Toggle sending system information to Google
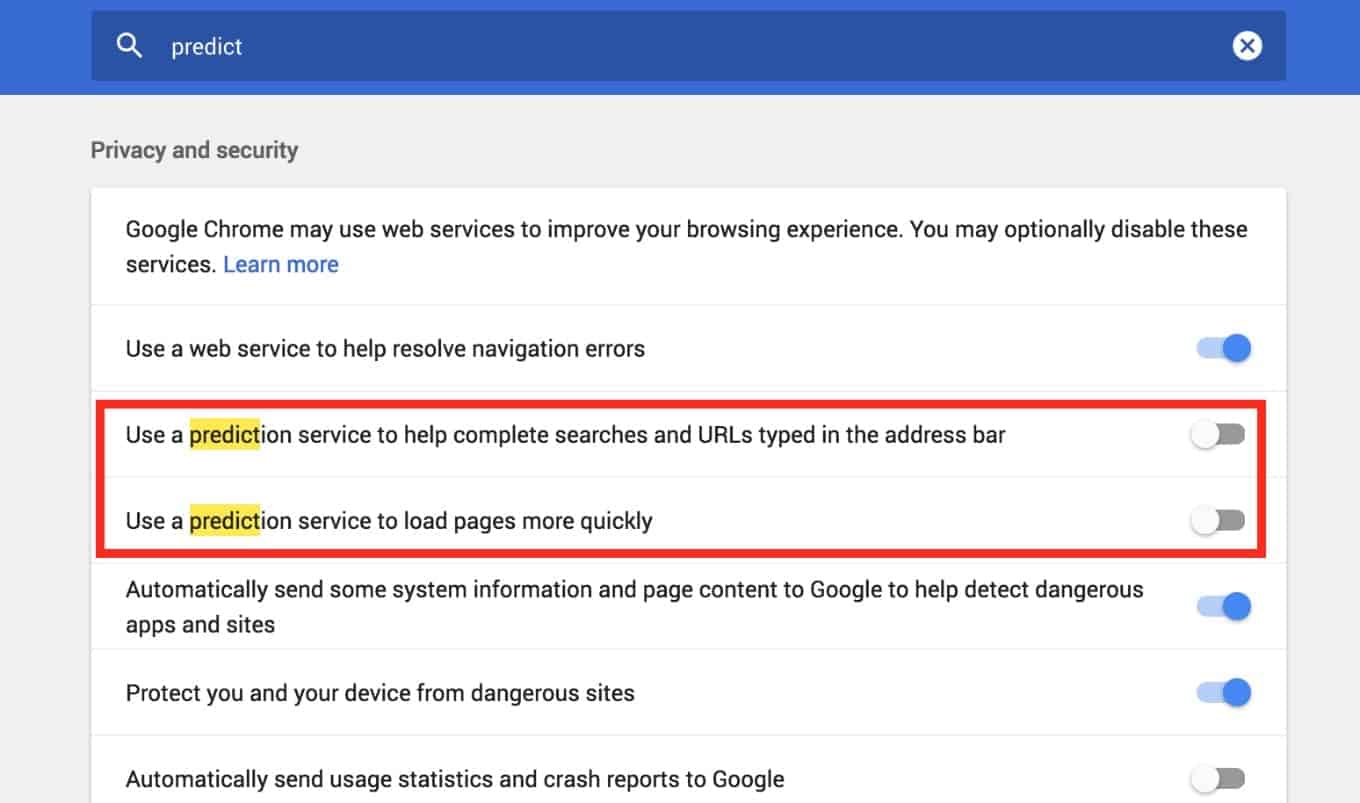The image size is (1360, 803). point(1223,606)
